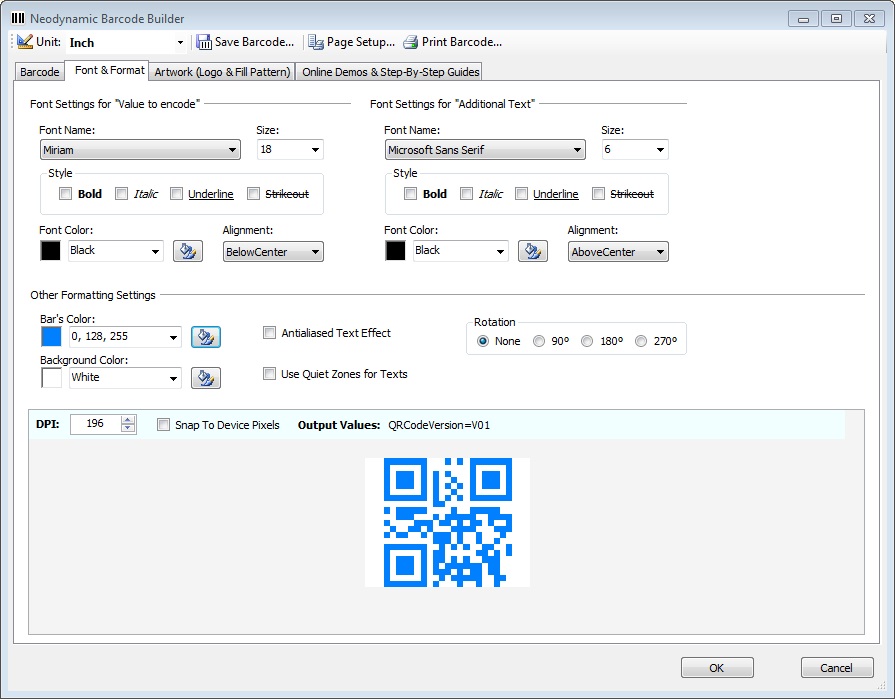Open the BelowCenter alignment dropdown
Screen dimensions: 895x699
click(x=273, y=252)
